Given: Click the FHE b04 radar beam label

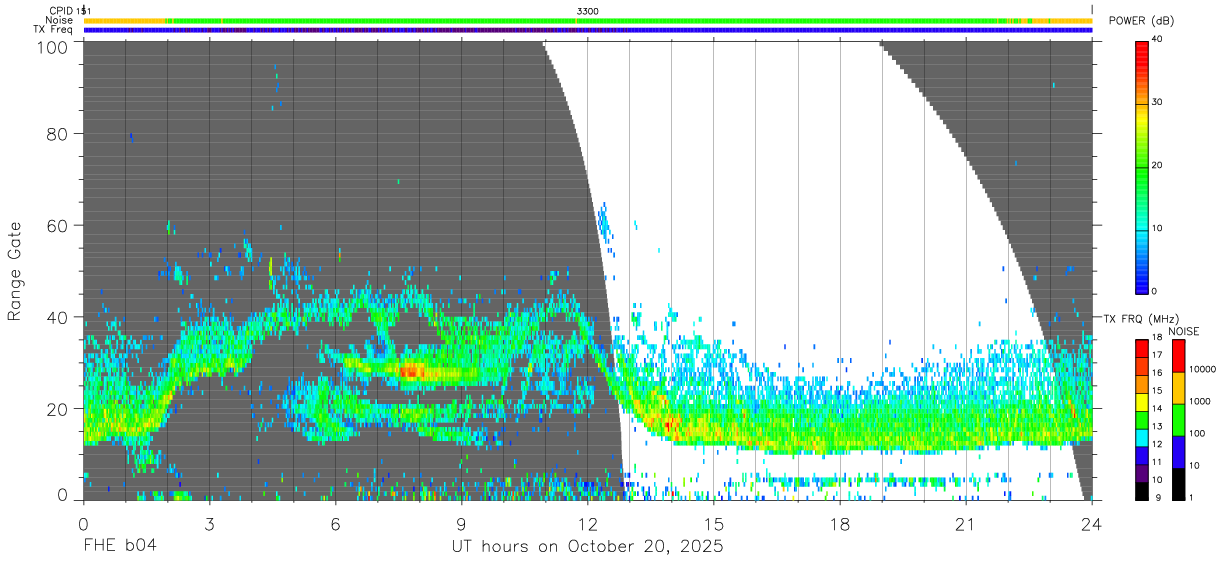Looking at the screenshot, I should click(x=119, y=547).
